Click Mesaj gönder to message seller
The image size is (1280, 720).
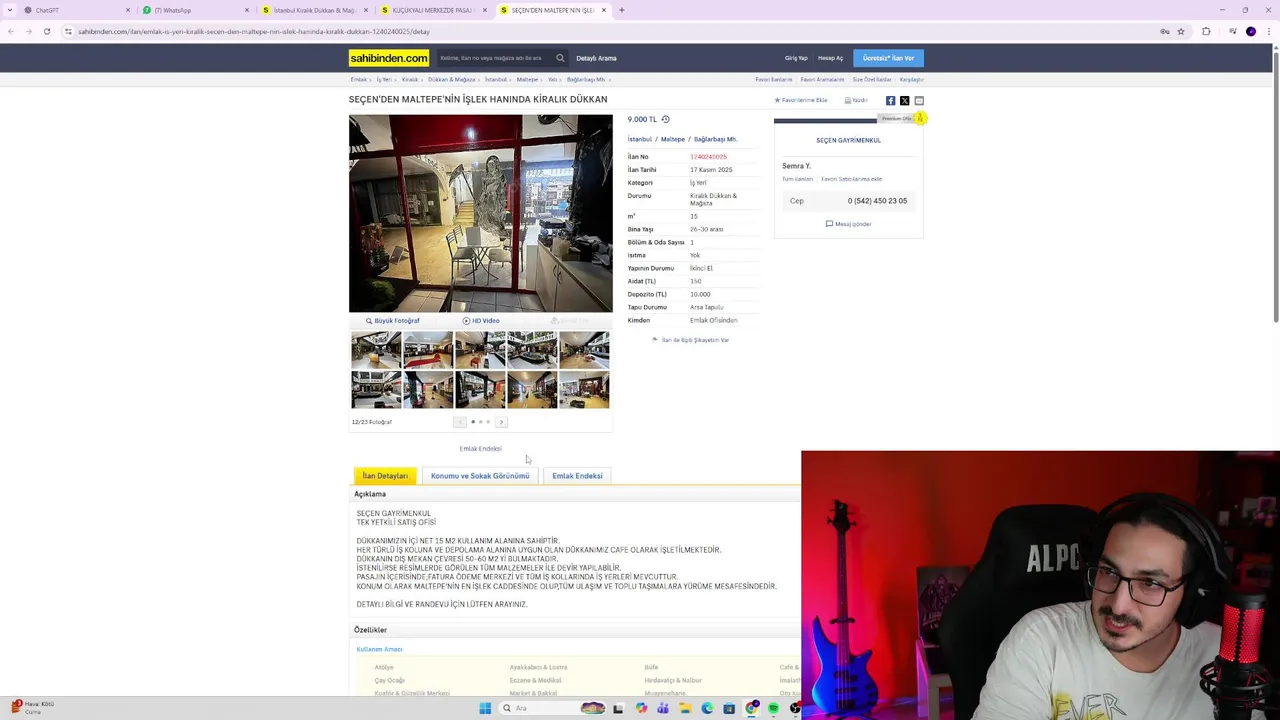pos(848,224)
